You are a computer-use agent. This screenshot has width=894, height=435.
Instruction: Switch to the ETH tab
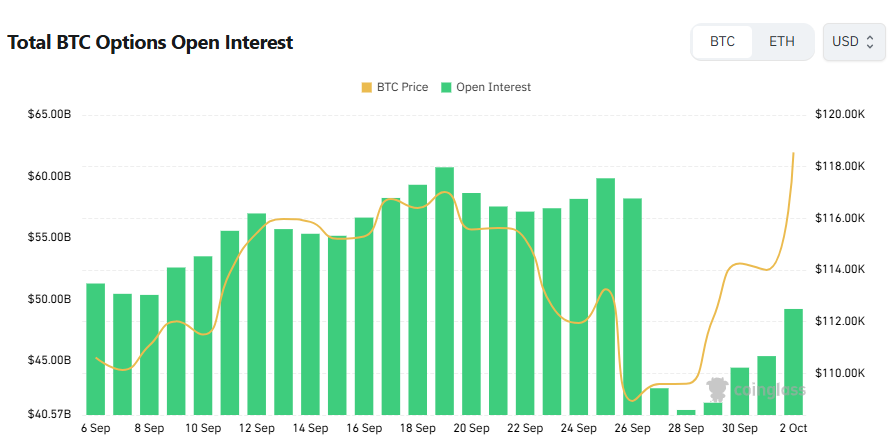click(x=782, y=42)
